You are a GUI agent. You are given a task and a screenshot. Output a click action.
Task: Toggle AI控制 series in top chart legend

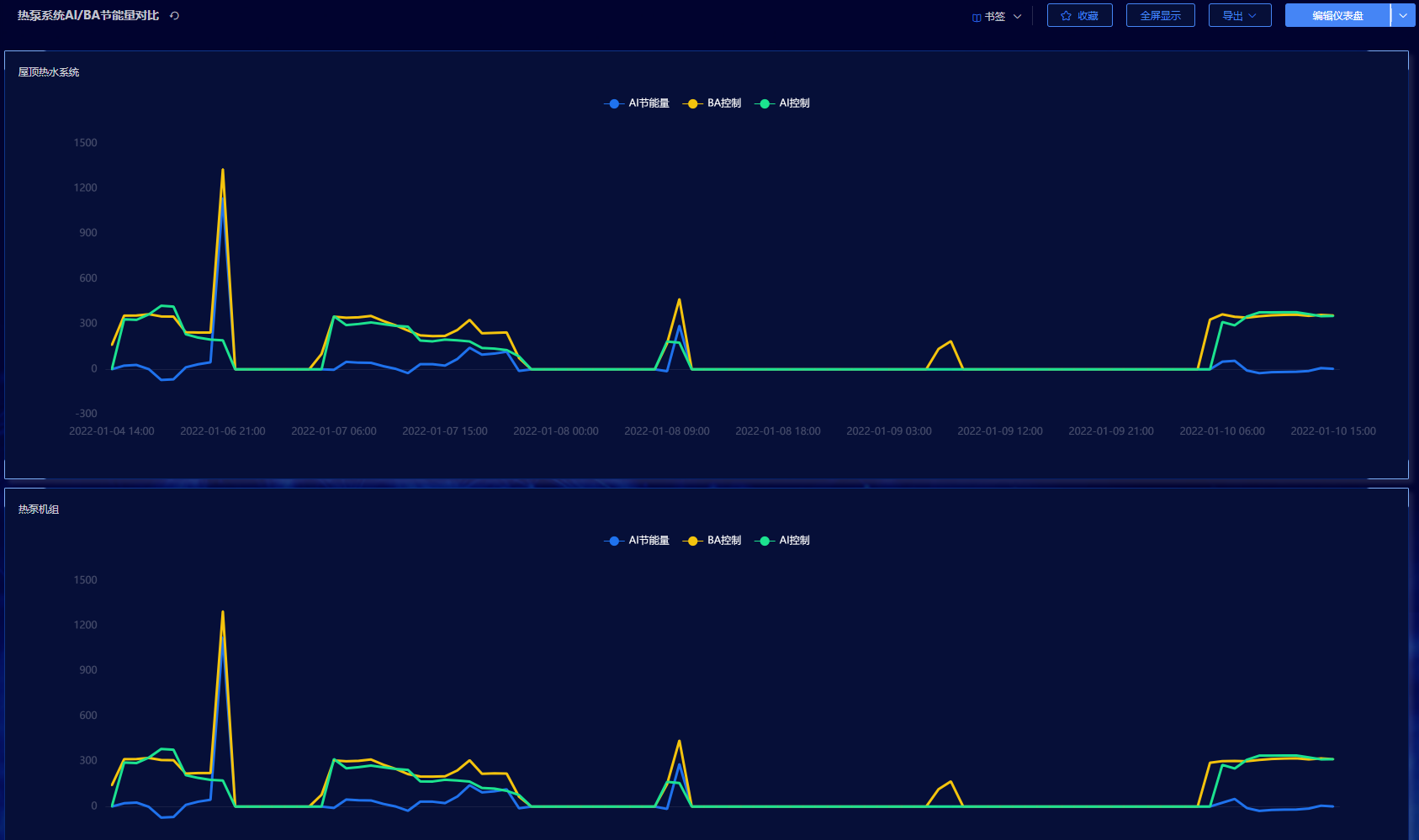click(x=794, y=103)
